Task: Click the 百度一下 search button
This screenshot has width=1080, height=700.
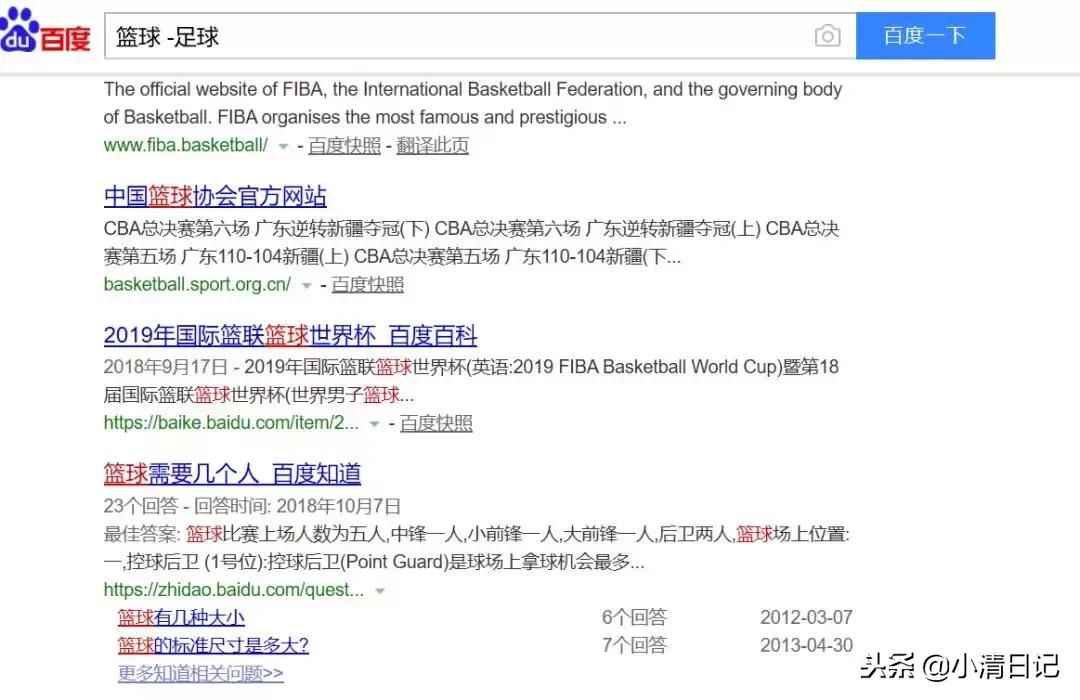Action: 925,35
